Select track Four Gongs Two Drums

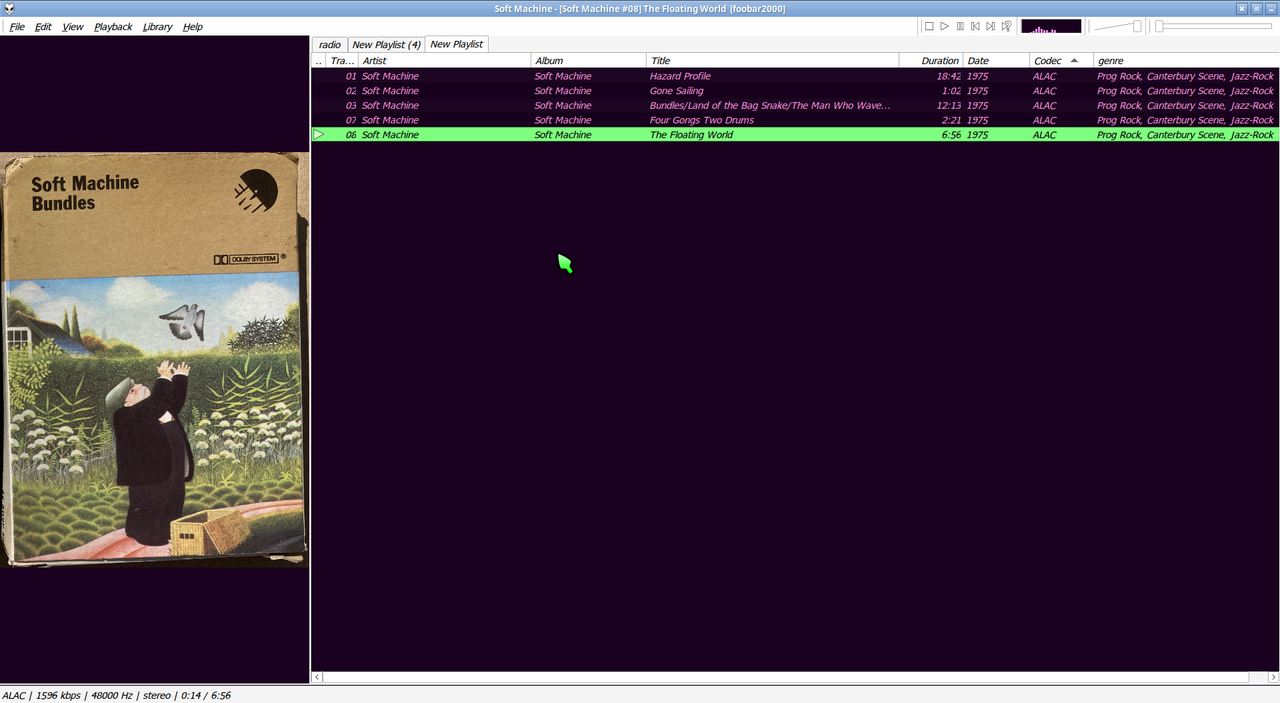[x=795, y=120]
